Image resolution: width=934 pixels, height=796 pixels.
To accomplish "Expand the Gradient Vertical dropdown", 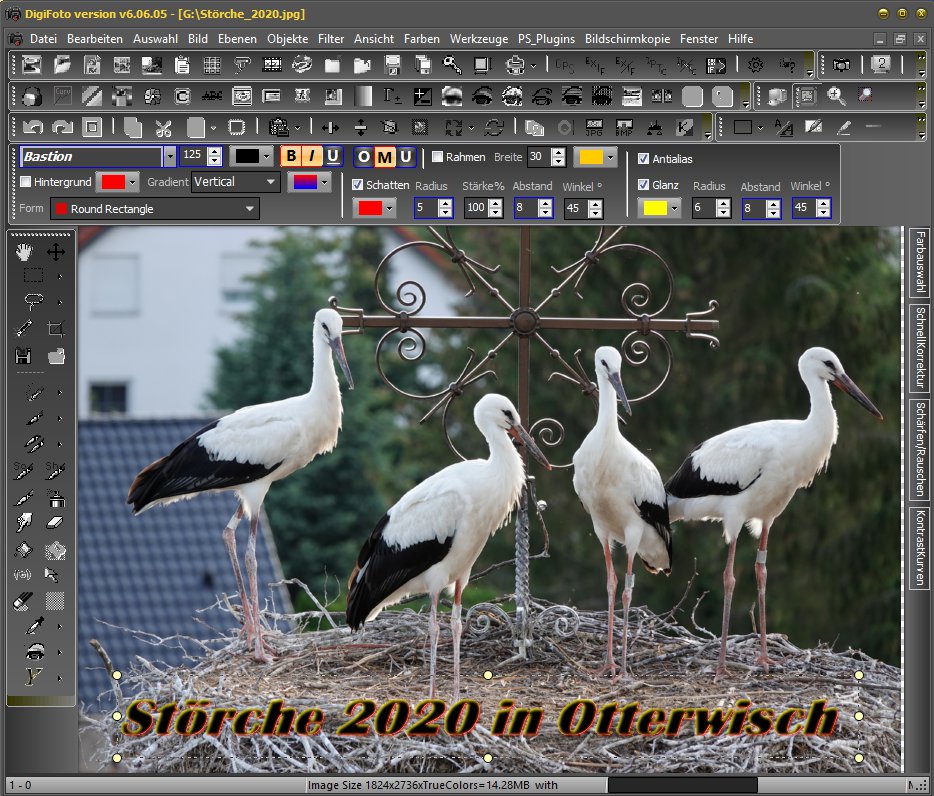I will click(x=271, y=182).
